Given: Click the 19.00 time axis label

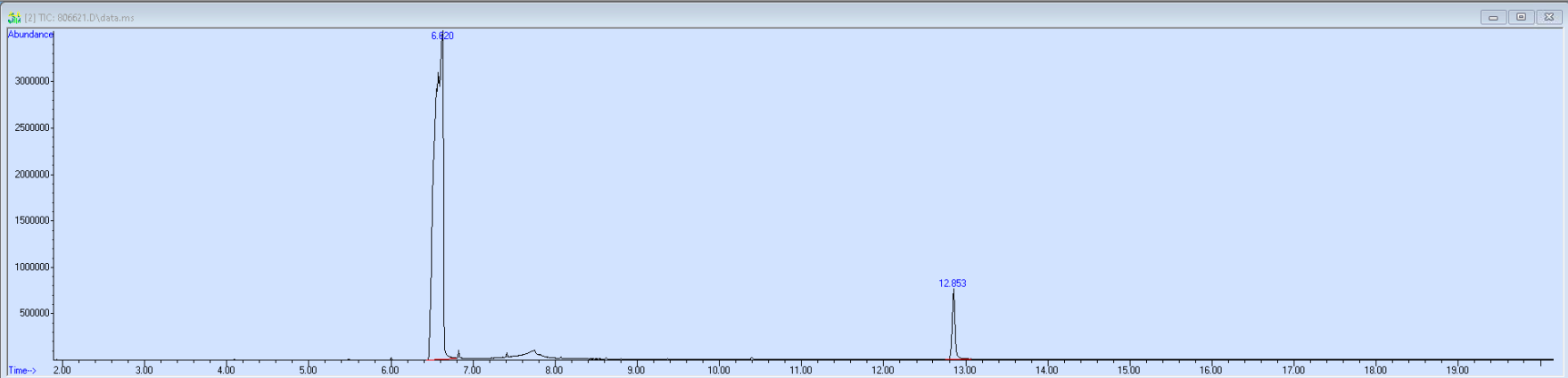Looking at the screenshot, I should pos(1457,370).
